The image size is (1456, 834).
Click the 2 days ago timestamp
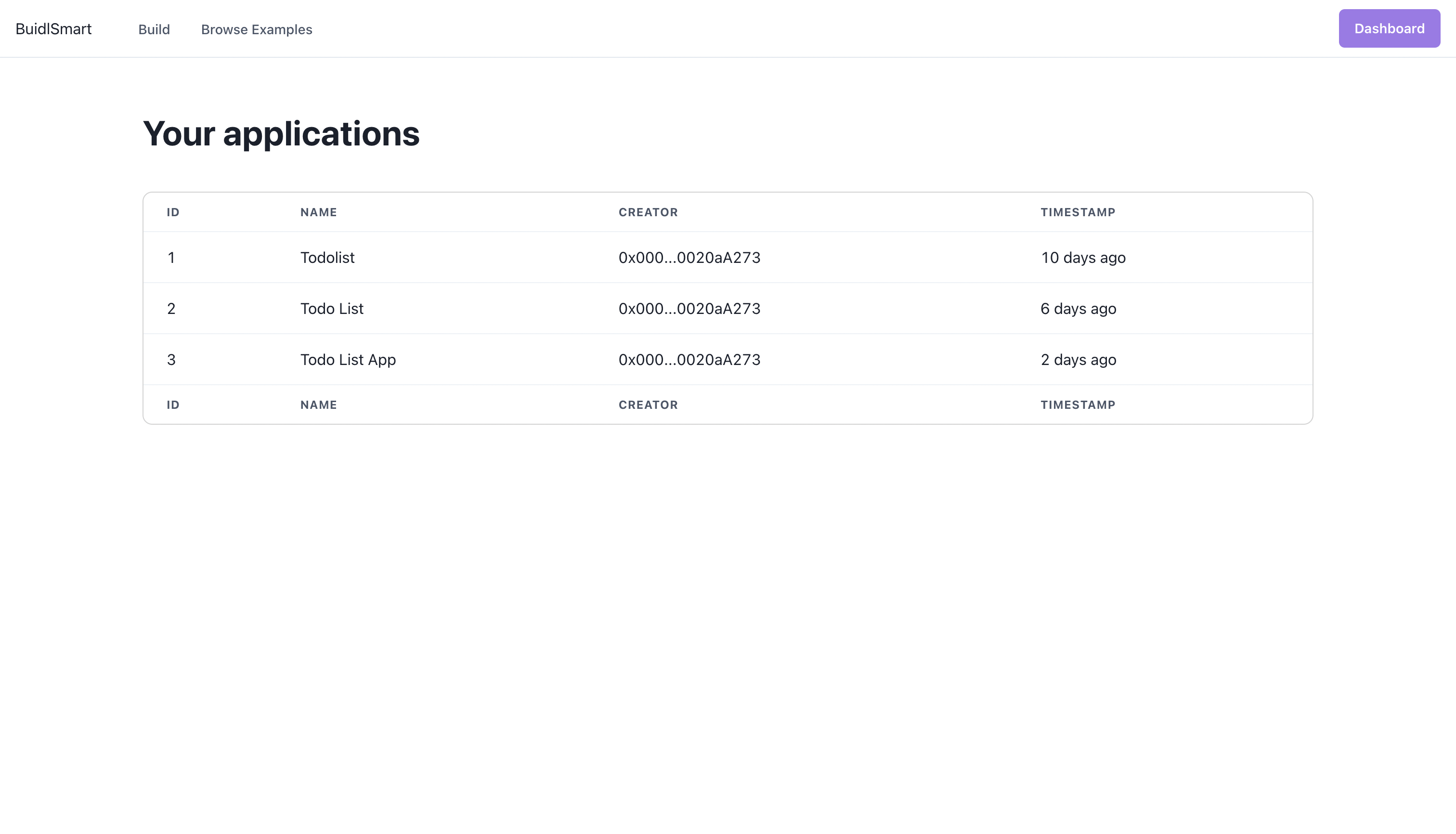pyautogui.click(x=1078, y=360)
